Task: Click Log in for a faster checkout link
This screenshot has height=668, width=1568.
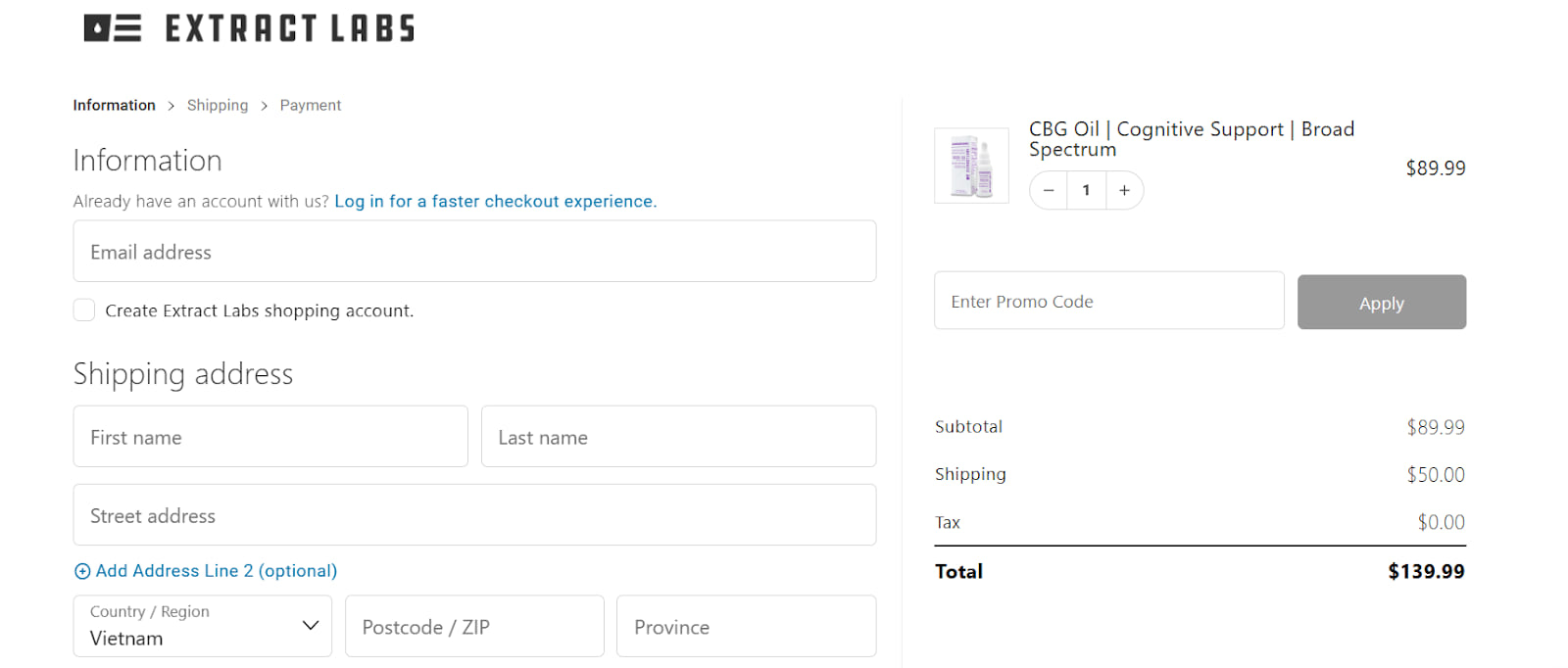Action: pos(495,201)
